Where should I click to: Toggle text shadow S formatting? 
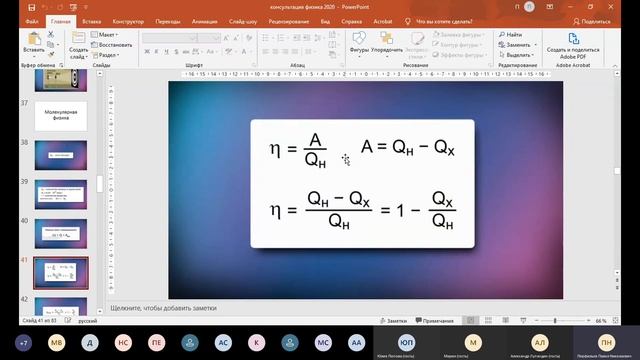(176, 52)
